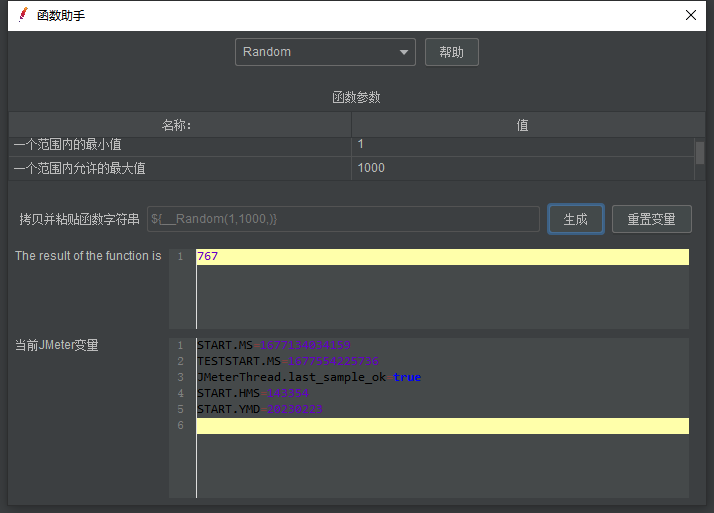Click the 拷贝并粘贴函数字符串 label
This screenshot has width=714, height=513.
[x=79, y=219]
